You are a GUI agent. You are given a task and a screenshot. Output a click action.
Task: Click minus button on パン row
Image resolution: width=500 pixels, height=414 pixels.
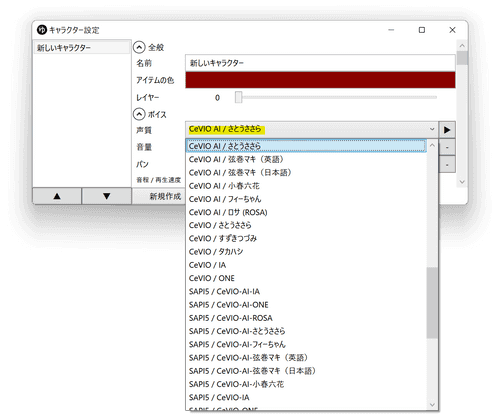pyautogui.click(x=447, y=165)
